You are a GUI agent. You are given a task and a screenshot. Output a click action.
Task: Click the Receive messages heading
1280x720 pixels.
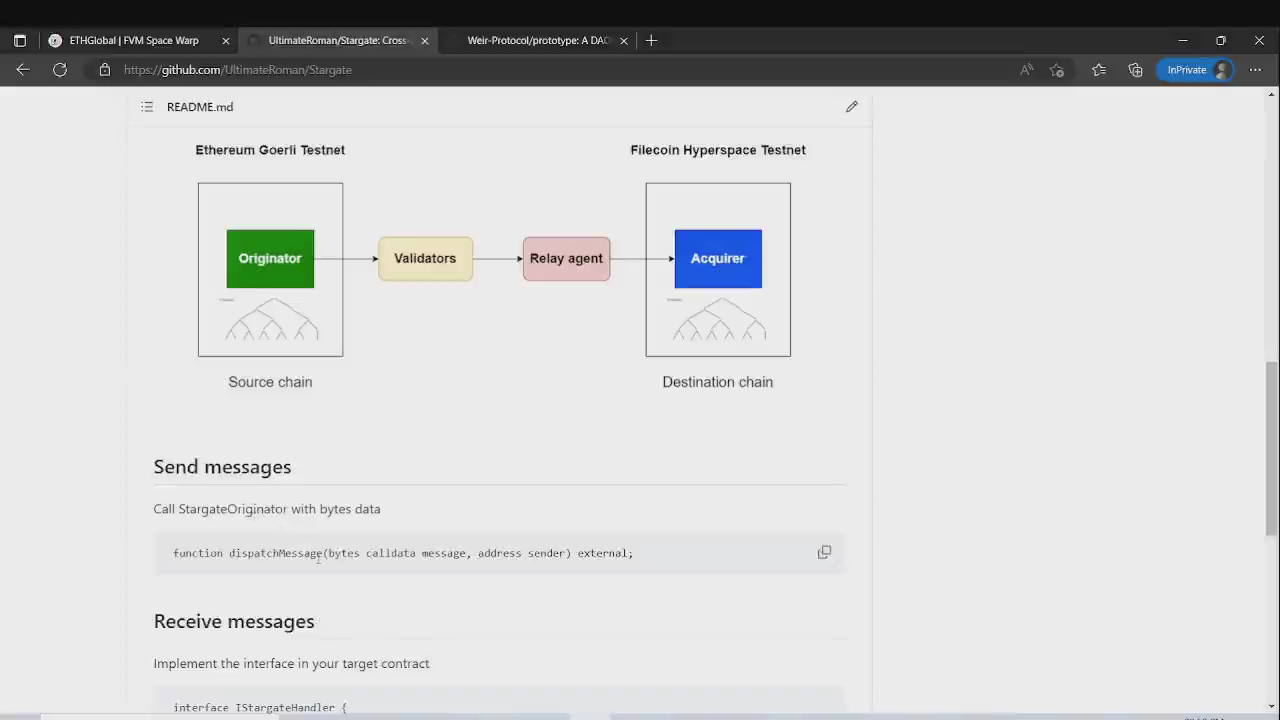234,621
